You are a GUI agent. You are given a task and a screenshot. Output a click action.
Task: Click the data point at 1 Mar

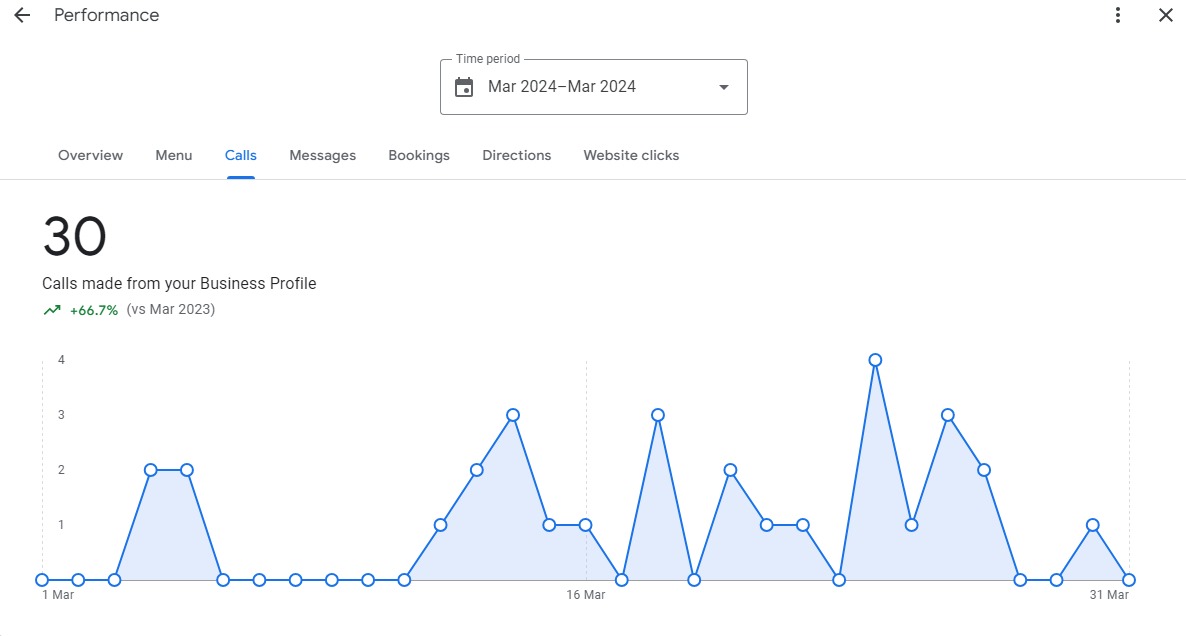point(42,580)
